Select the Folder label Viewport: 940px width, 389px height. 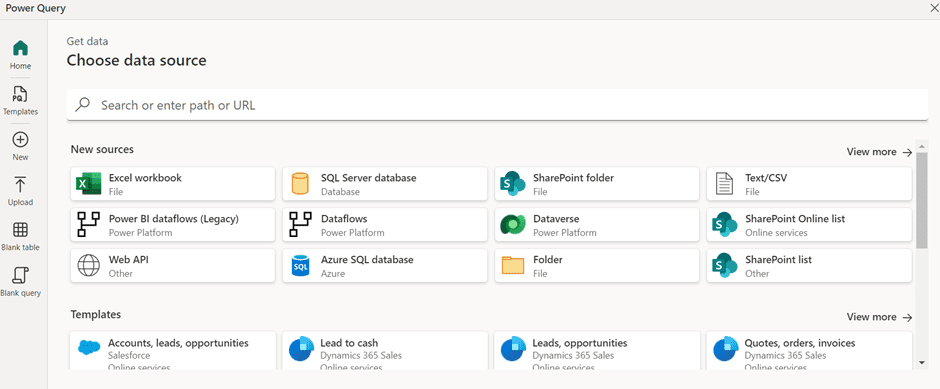(x=547, y=260)
